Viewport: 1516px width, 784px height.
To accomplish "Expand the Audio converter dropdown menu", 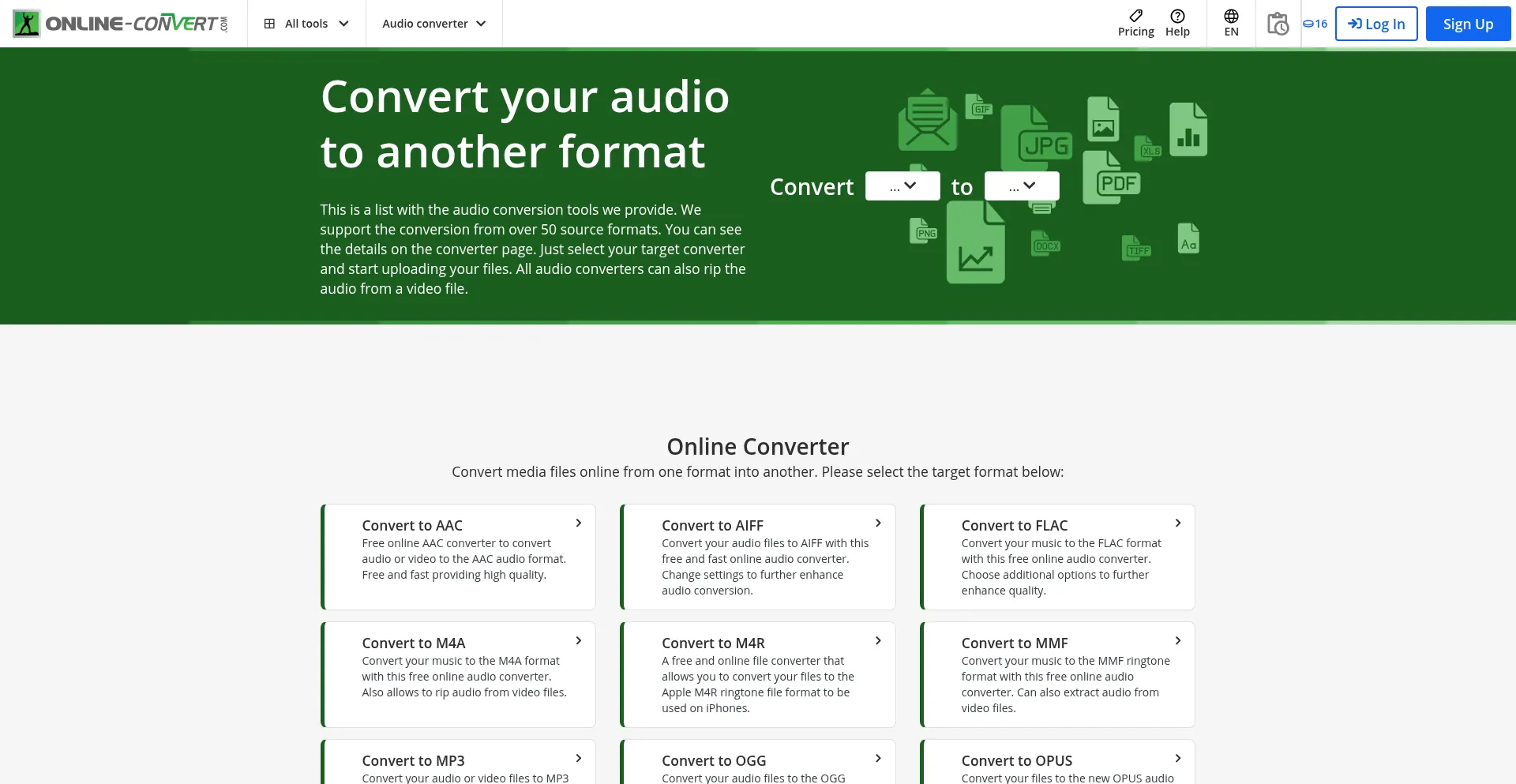I will (433, 24).
